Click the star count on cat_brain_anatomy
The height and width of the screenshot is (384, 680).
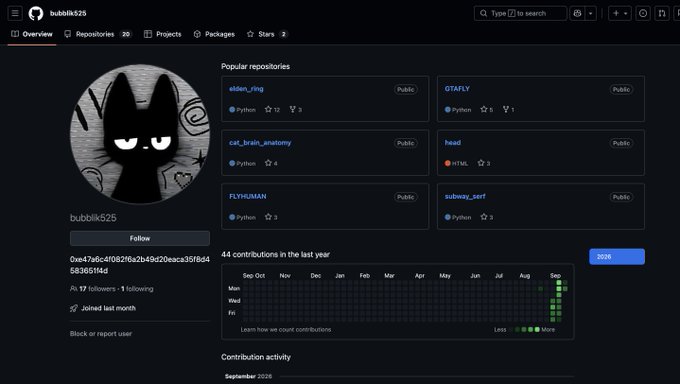coord(271,163)
